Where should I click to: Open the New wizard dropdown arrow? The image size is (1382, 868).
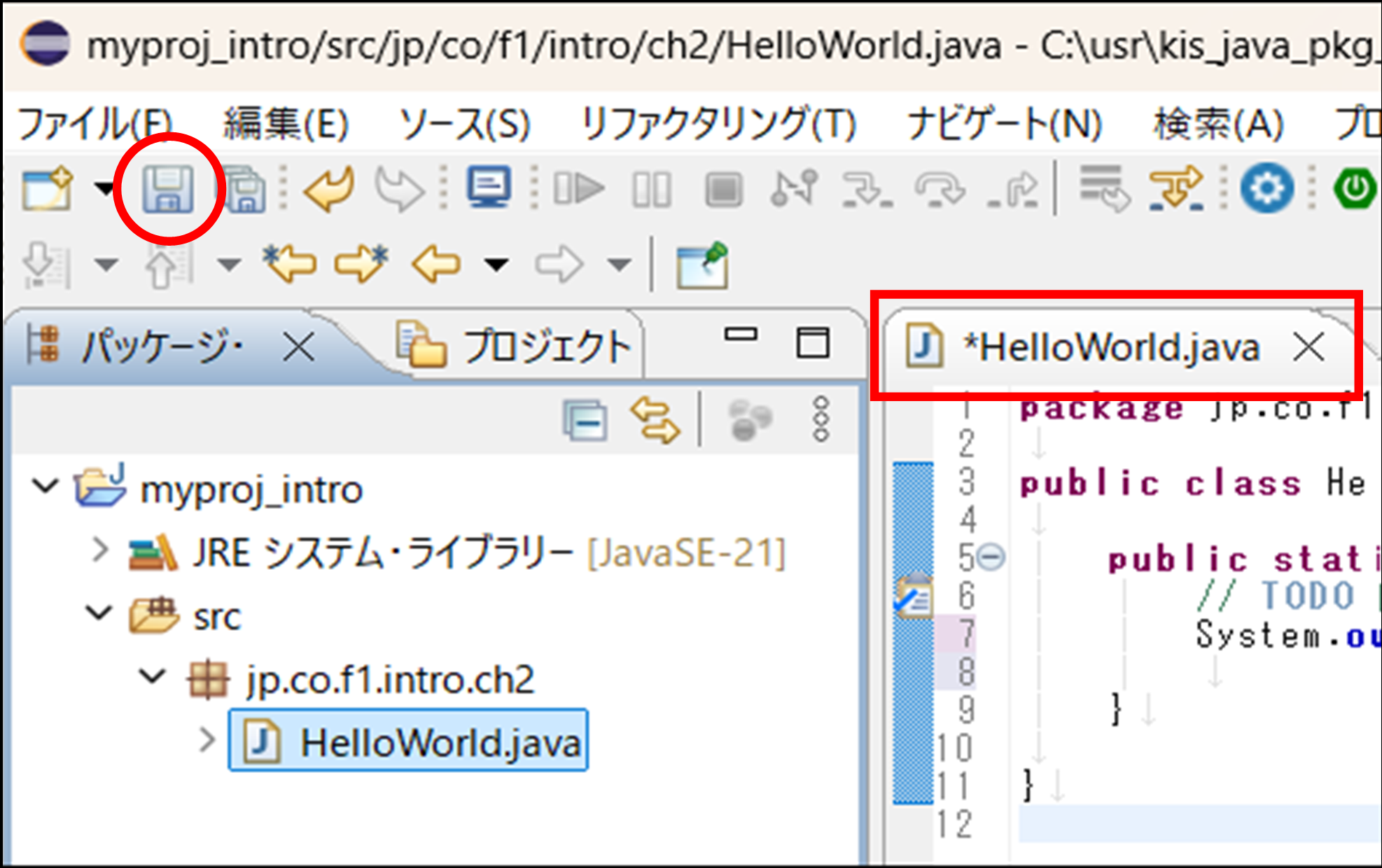click(104, 188)
